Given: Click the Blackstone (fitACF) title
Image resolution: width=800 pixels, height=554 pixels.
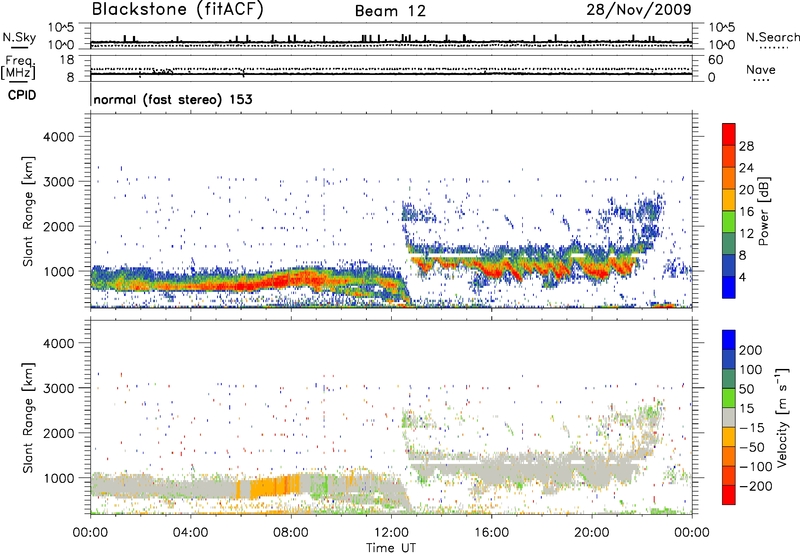Looking at the screenshot, I should [x=177, y=9].
